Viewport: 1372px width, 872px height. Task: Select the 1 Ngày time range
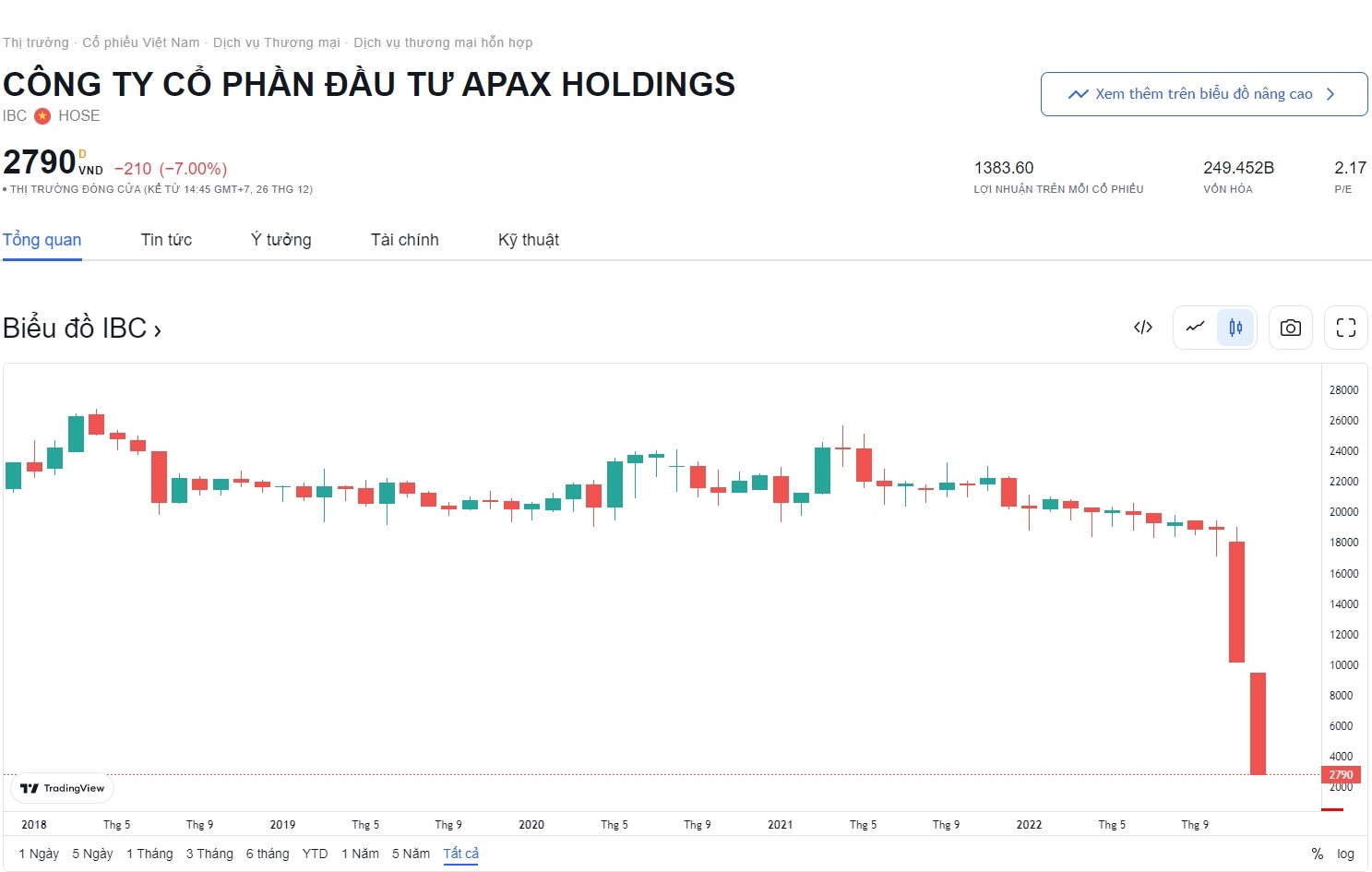tap(39, 854)
